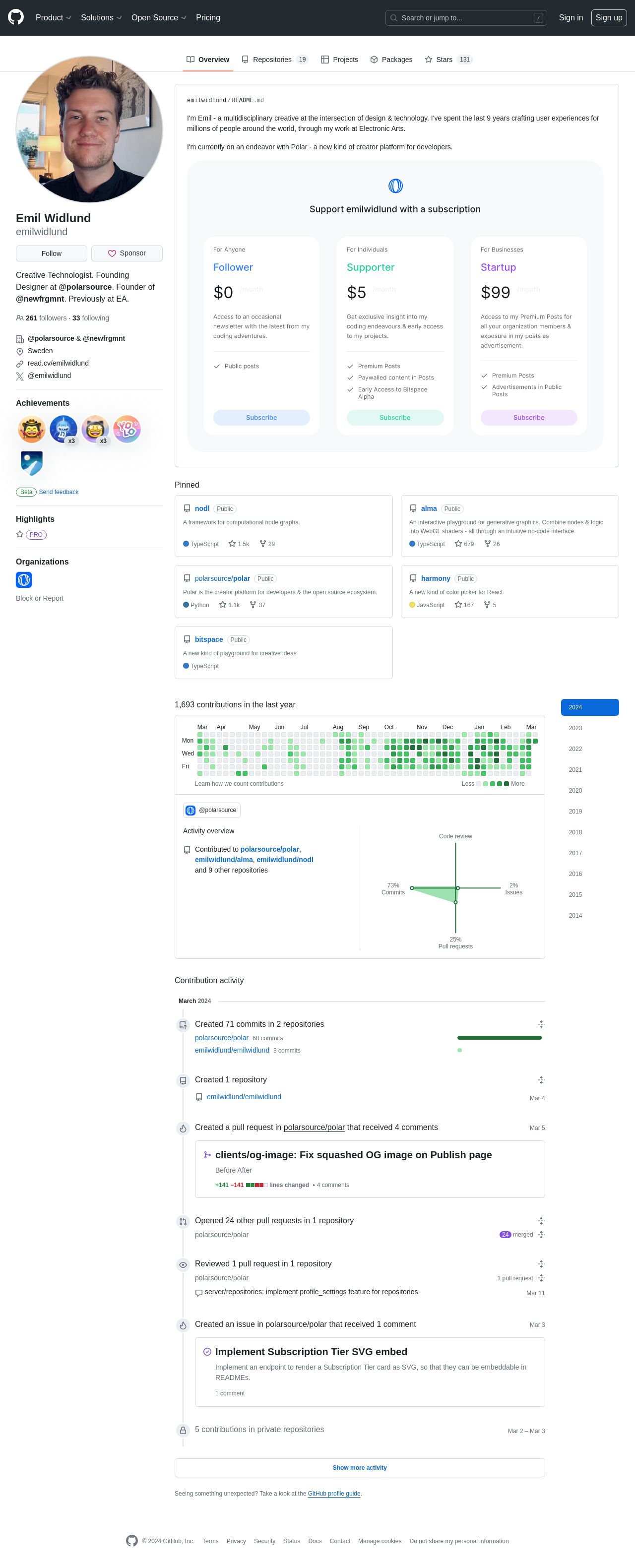This screenshot has width=635, height=1568.
Task: Expand the 24 merged pull requests list
Action: (x=541, y=1235)
